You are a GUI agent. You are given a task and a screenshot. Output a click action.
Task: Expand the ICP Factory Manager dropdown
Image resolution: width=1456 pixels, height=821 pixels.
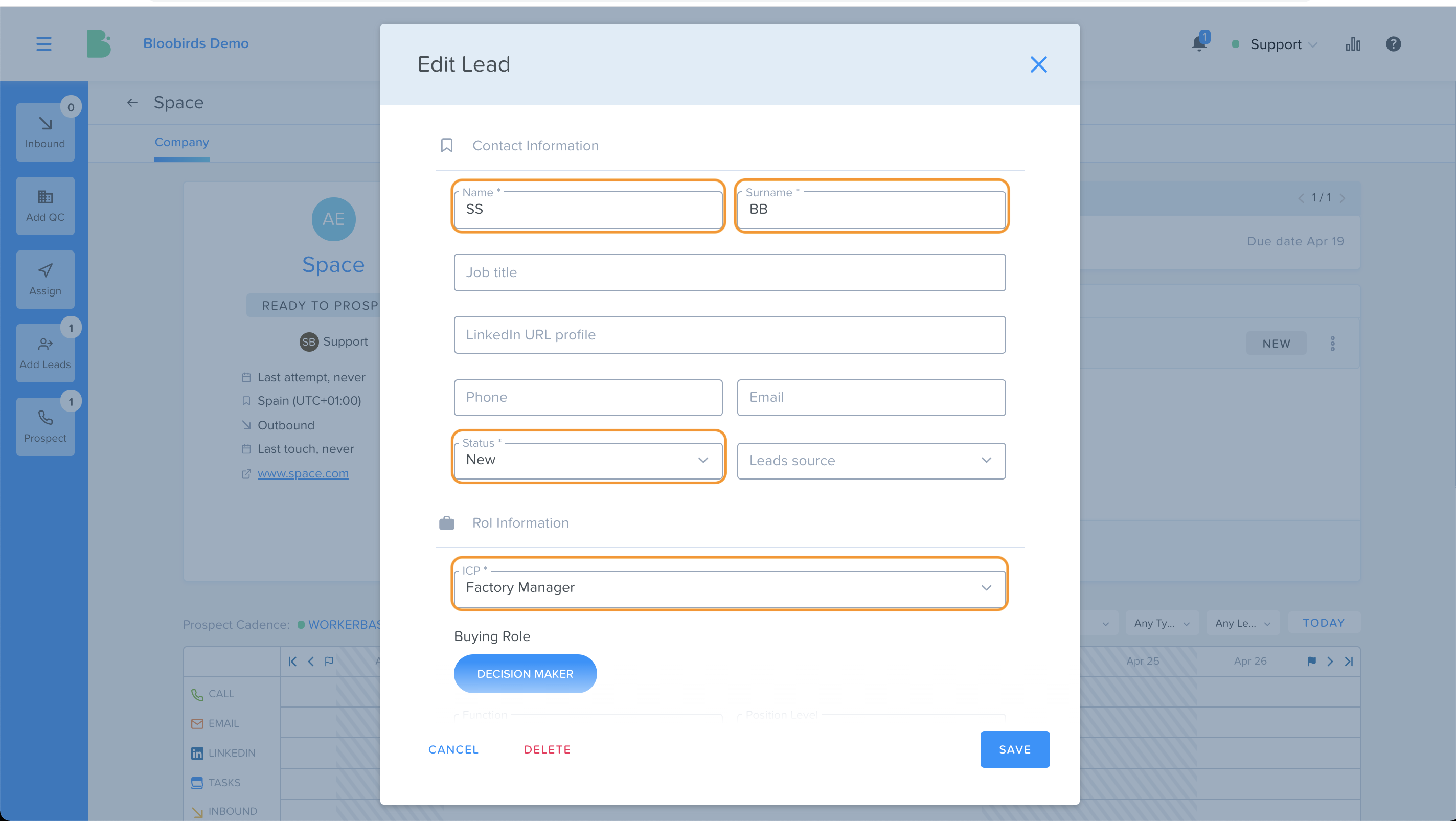coord(730,588)
